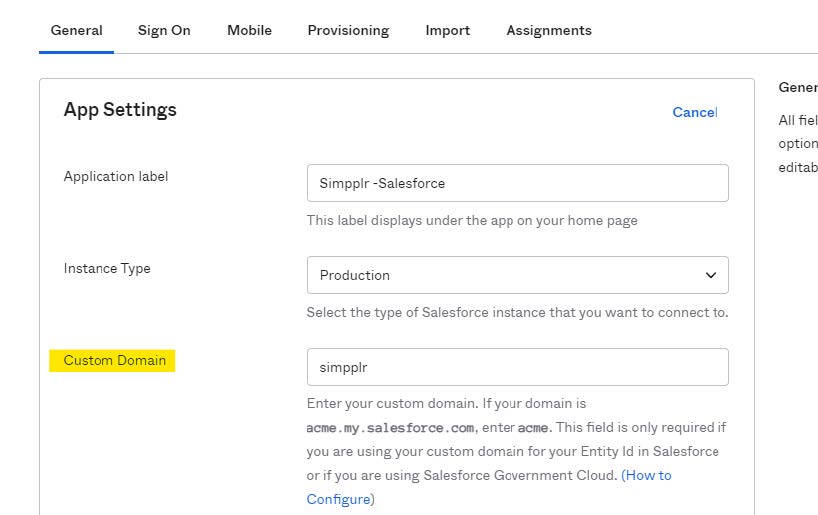Open the General tab
This screenshot has width=818, height=515.
tap(76, 30)
